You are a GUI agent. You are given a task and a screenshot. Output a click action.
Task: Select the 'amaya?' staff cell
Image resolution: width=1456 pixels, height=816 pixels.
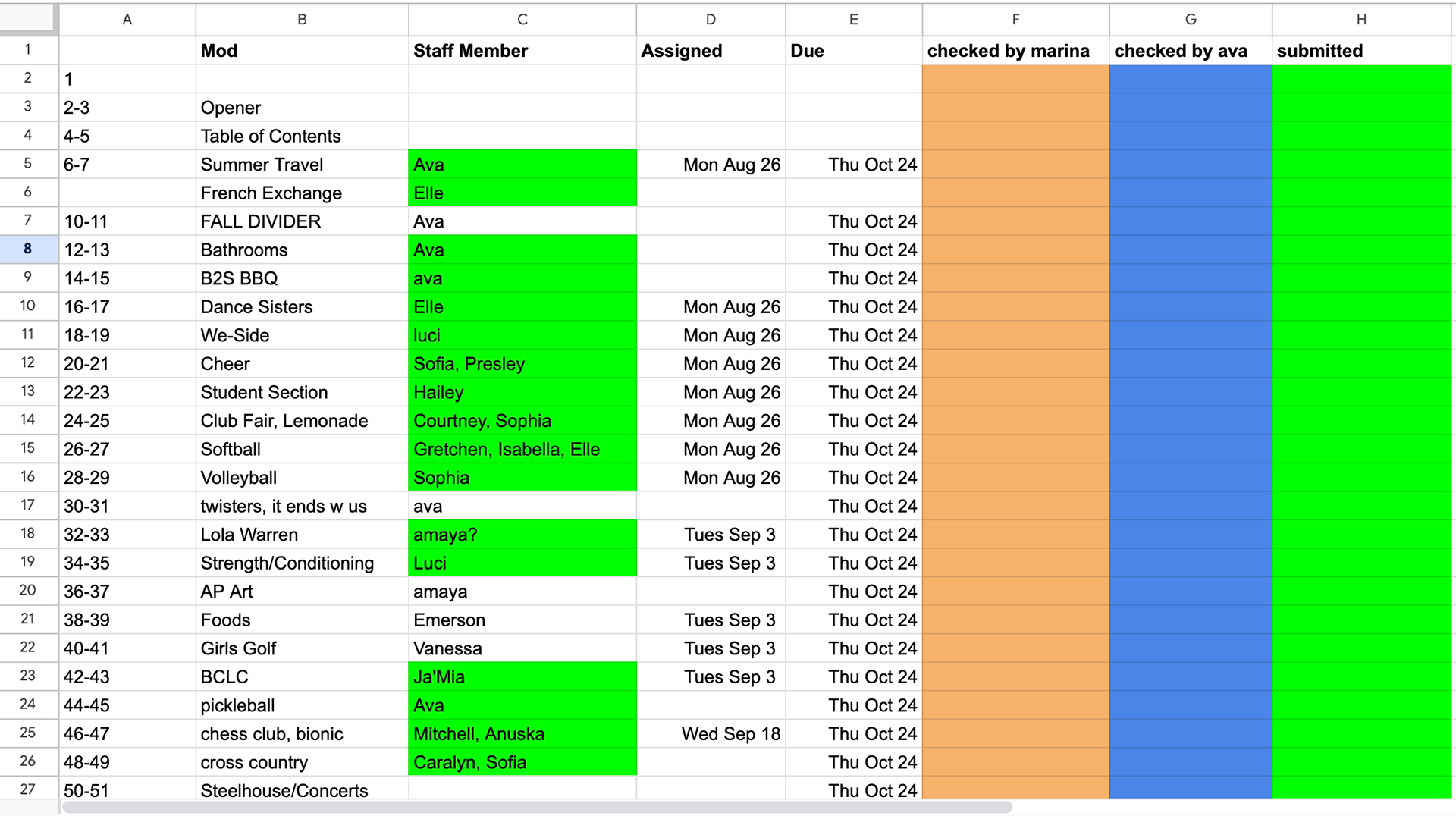[522, 535]
